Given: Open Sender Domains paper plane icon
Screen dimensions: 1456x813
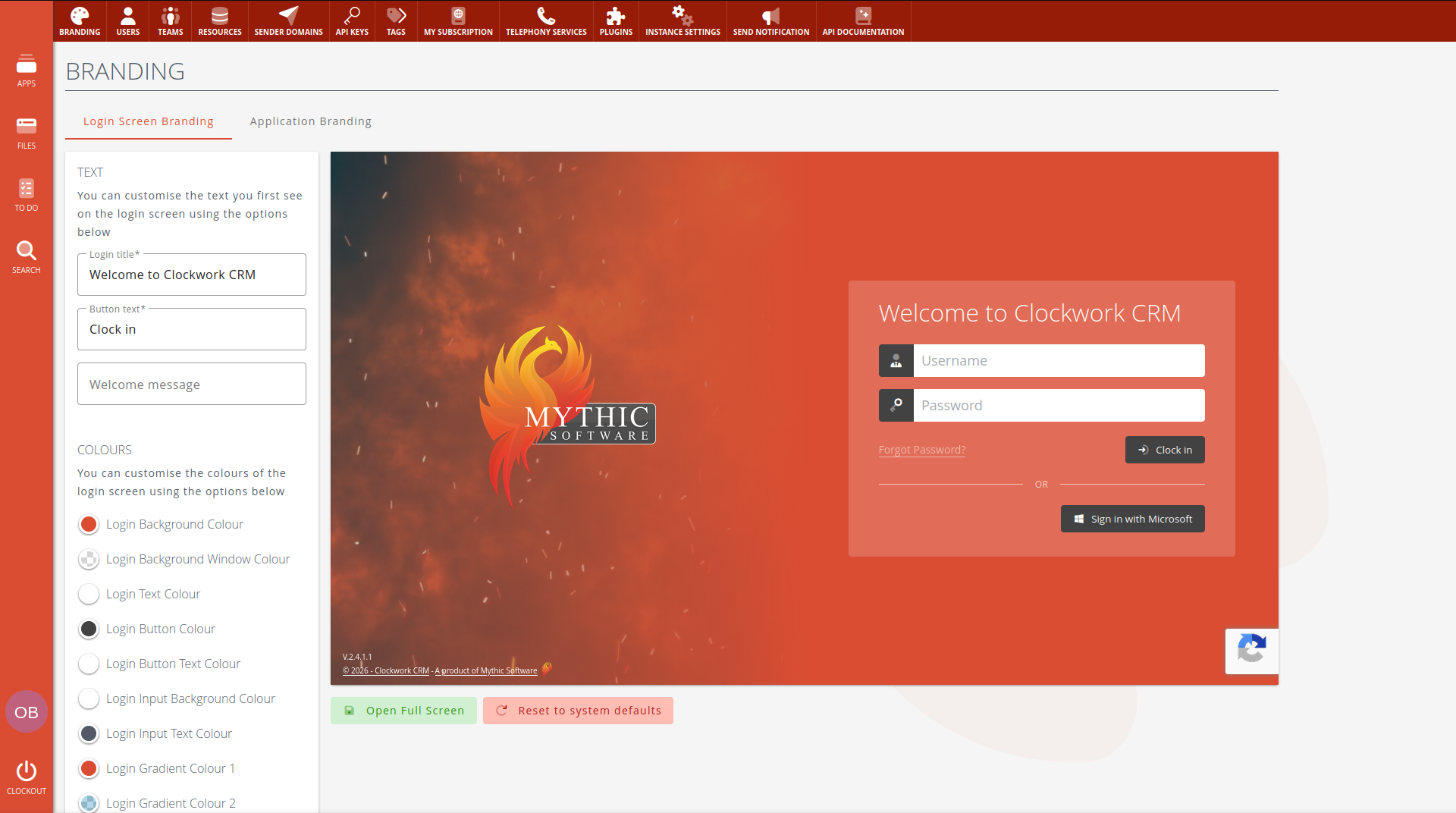Looking at the screenshot, I should click(288, 15).
